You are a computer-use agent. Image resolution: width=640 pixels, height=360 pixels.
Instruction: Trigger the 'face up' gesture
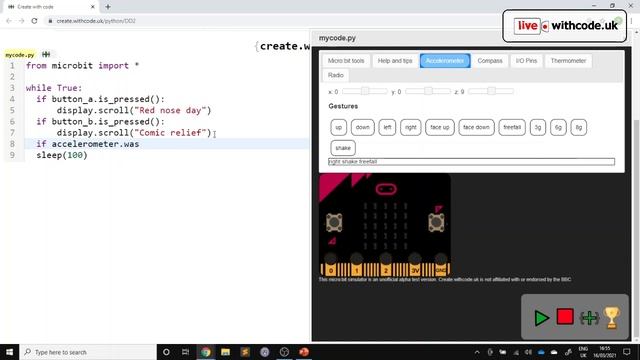[440, 127]
